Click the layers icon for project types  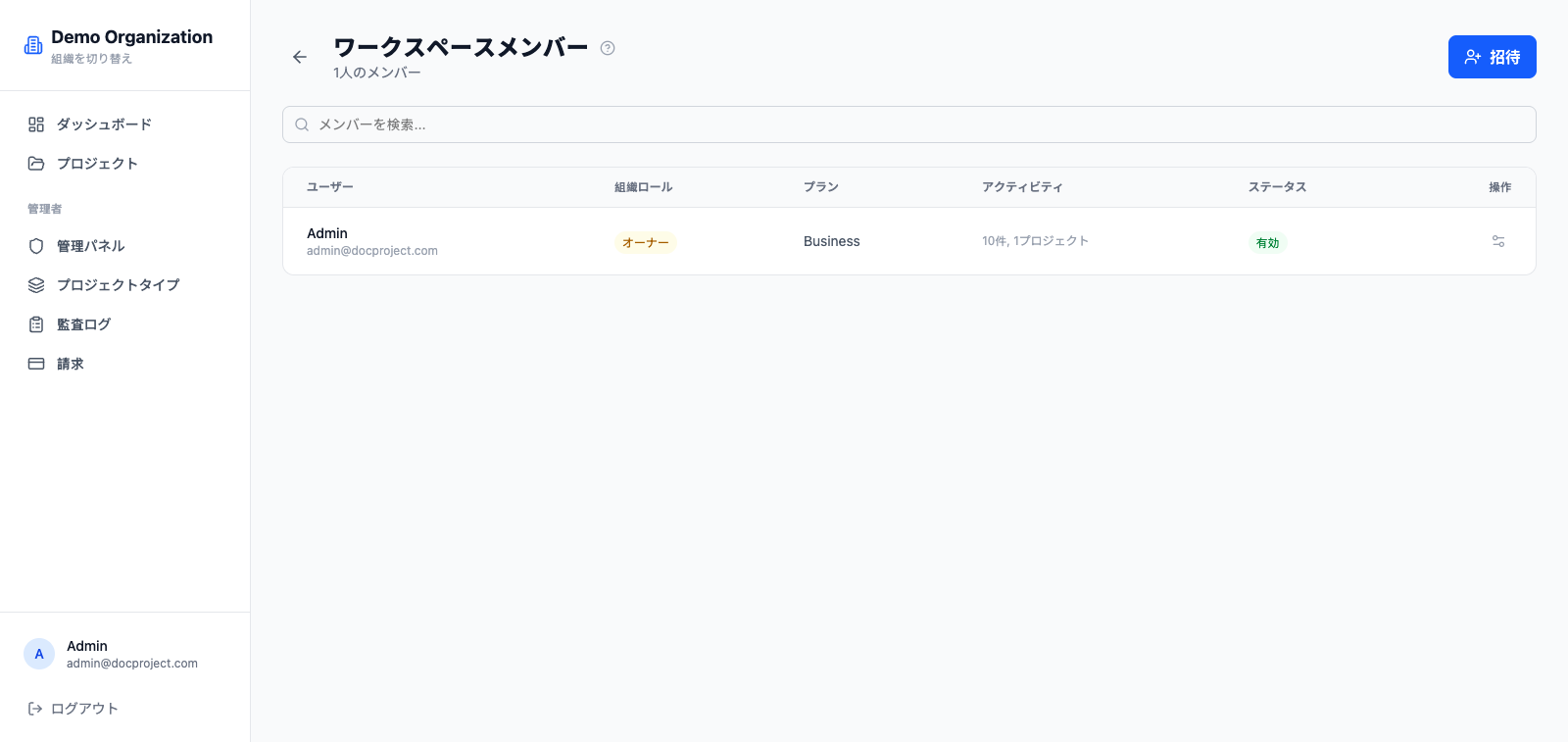click(36, 285)
